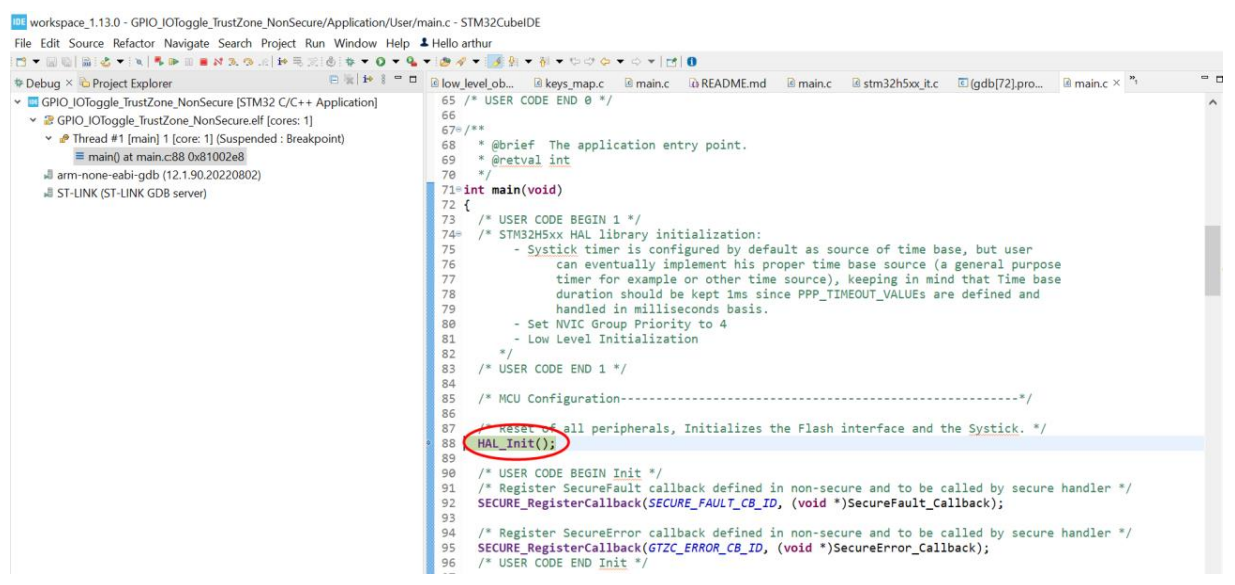
Task: Stop debugging with the red Terminate square
Action: pyautogui.click(x=203, y=62)
